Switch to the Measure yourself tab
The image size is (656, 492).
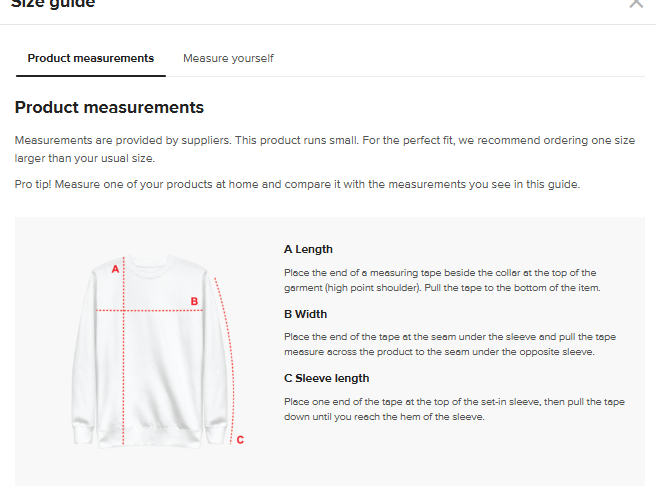[228, 58]
